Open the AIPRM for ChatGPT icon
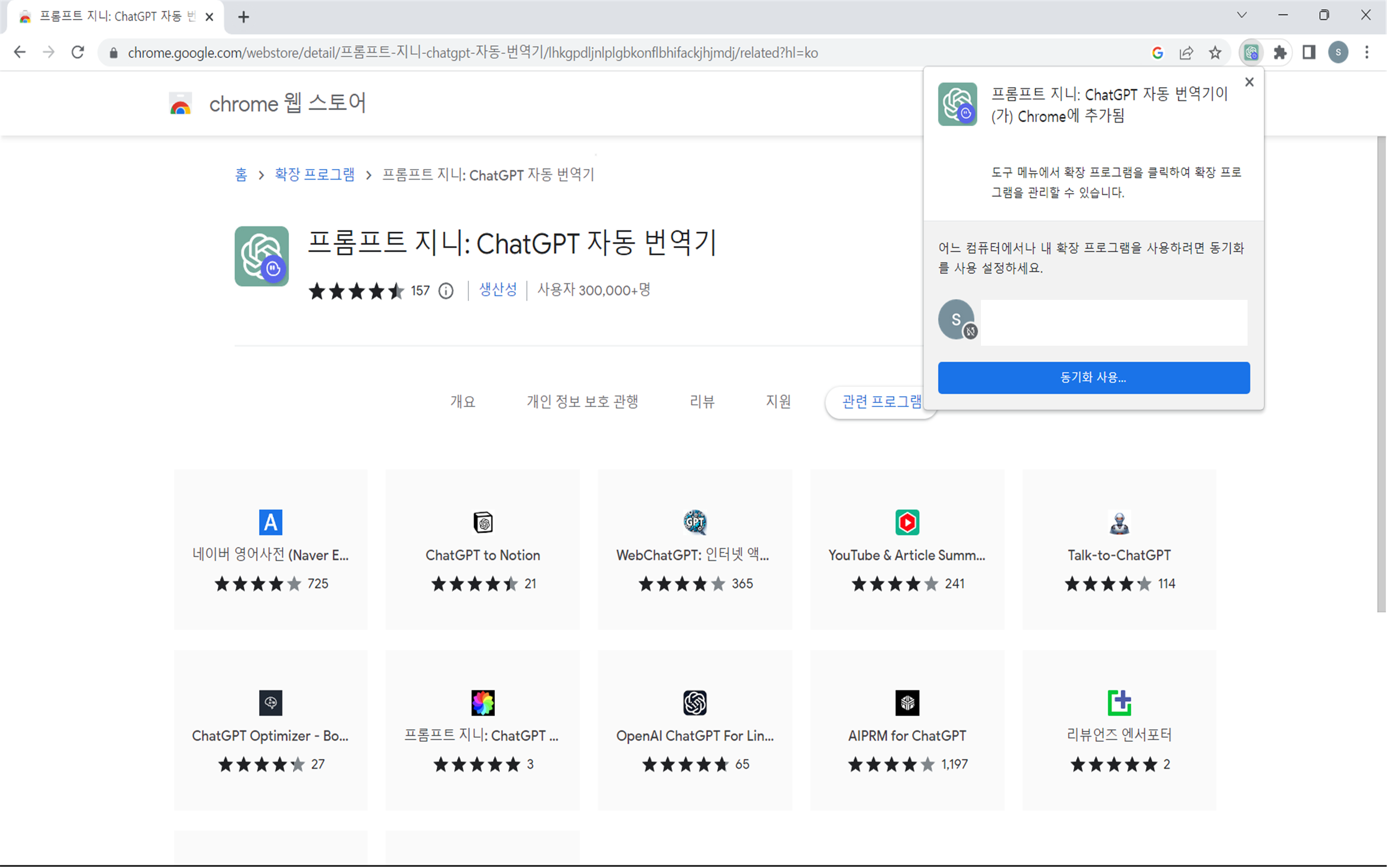 pyautogui.click(x=908, y=703)
